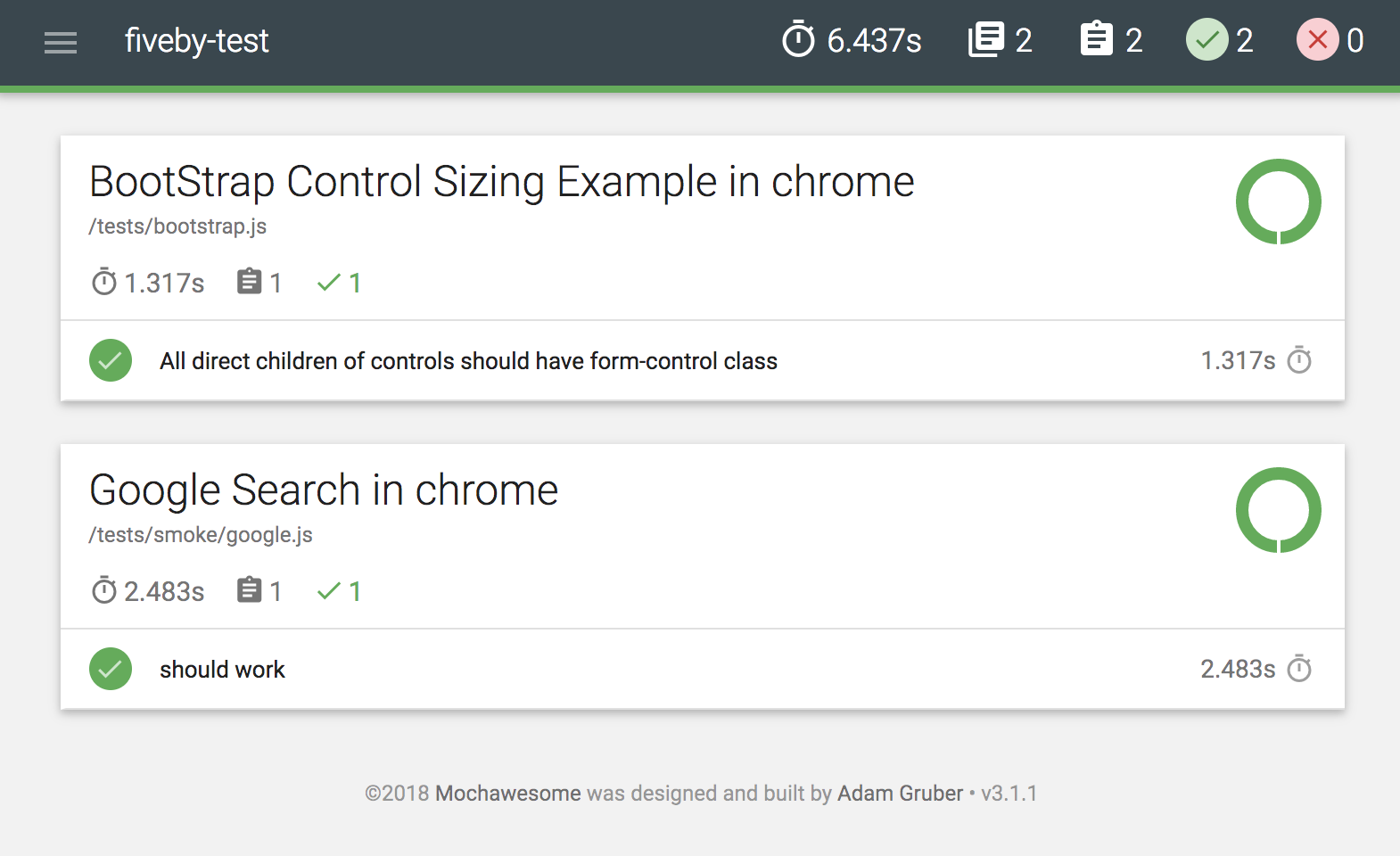Click the green passed checkmark of form-control test
The width and height of the screenshot is (1400, 856).
pyautogui.click(x=111, y=360)
